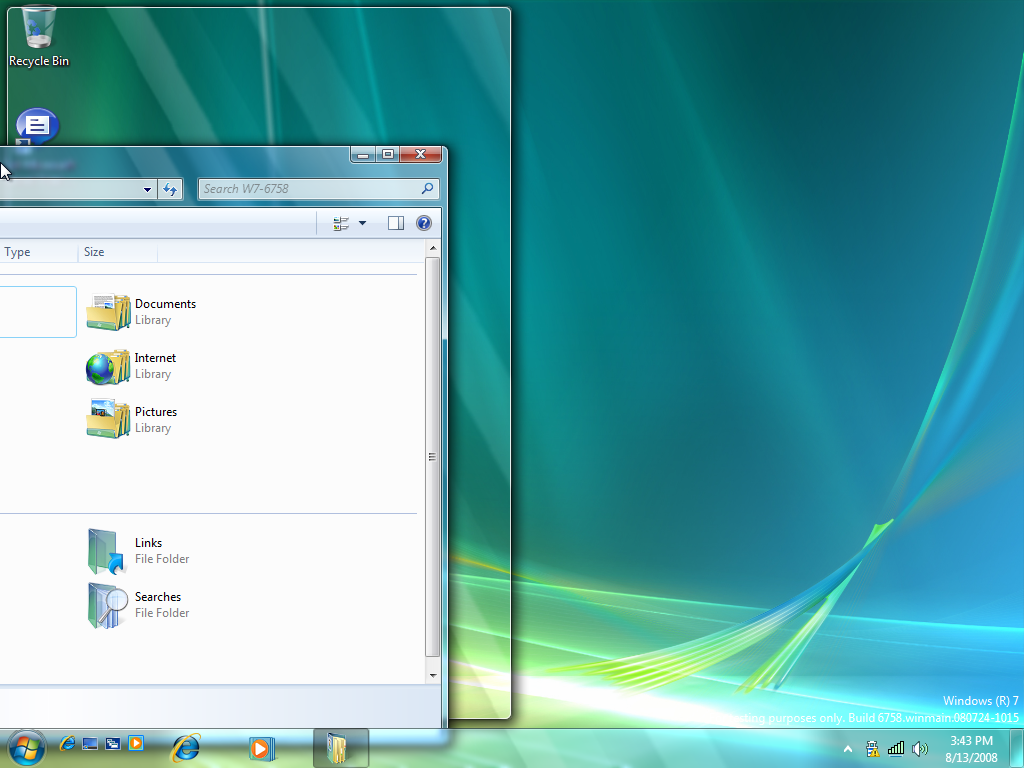Open the Documents library

[108, 312]
